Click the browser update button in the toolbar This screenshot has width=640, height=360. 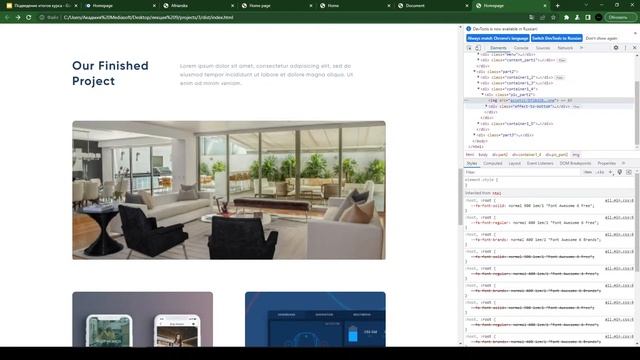click(x=620, y=18)
